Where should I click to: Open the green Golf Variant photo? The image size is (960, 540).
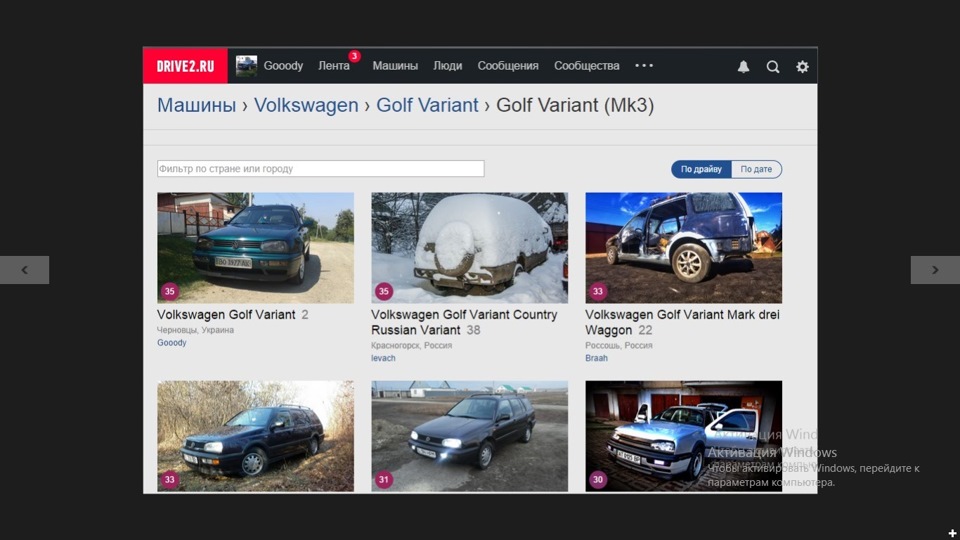[x=255, y=248]
